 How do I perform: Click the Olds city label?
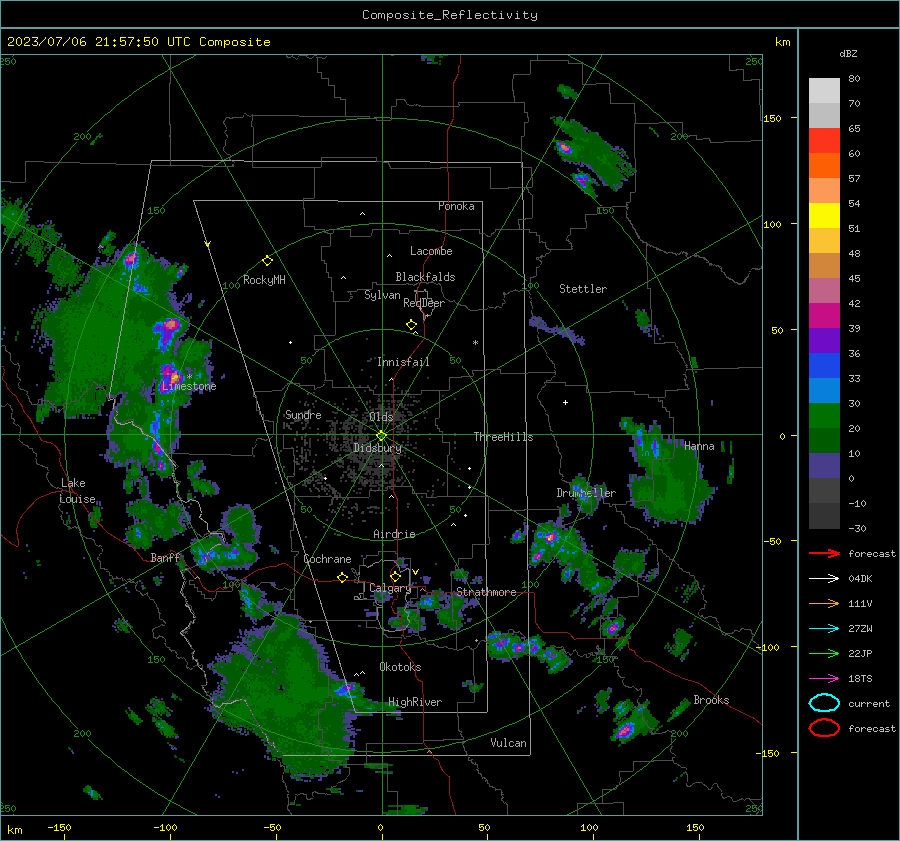381,417
